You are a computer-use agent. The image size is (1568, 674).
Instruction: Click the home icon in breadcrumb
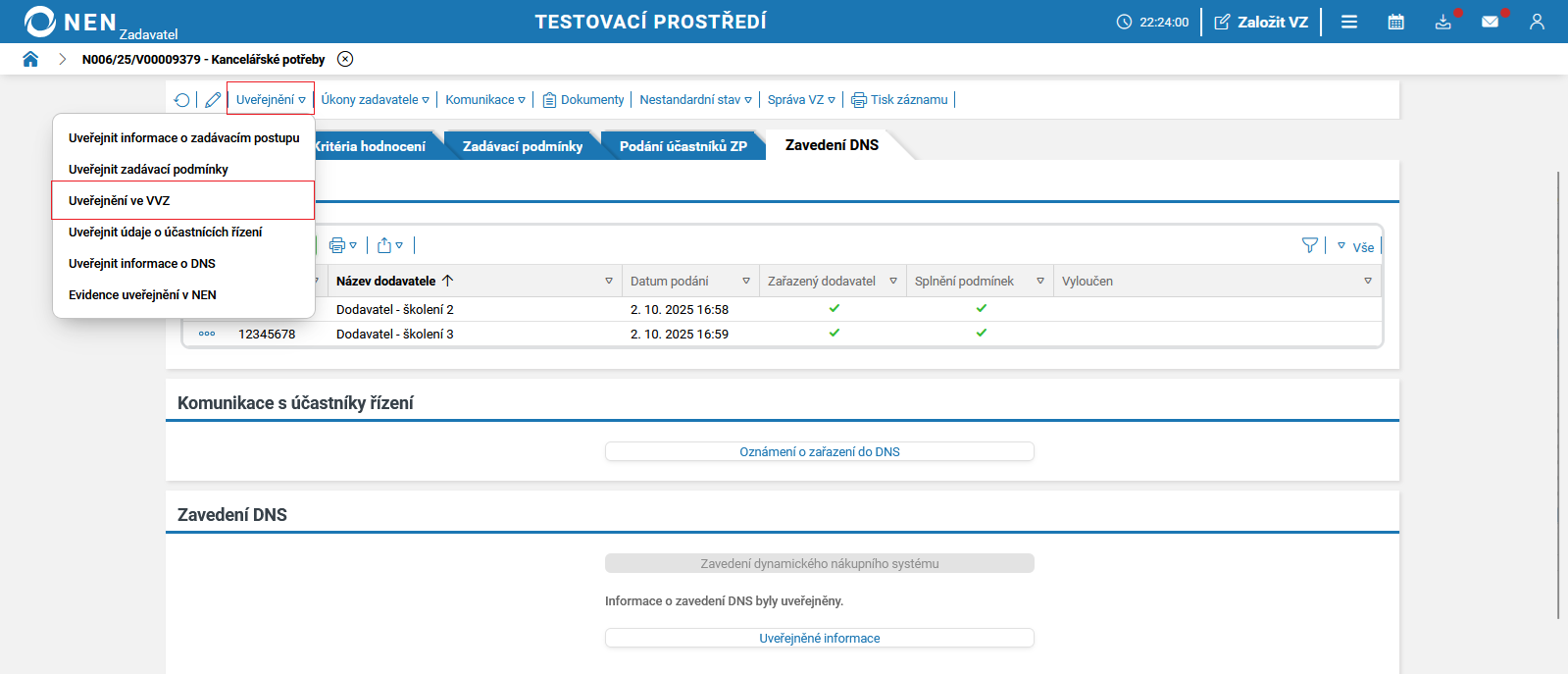(30, 59)
